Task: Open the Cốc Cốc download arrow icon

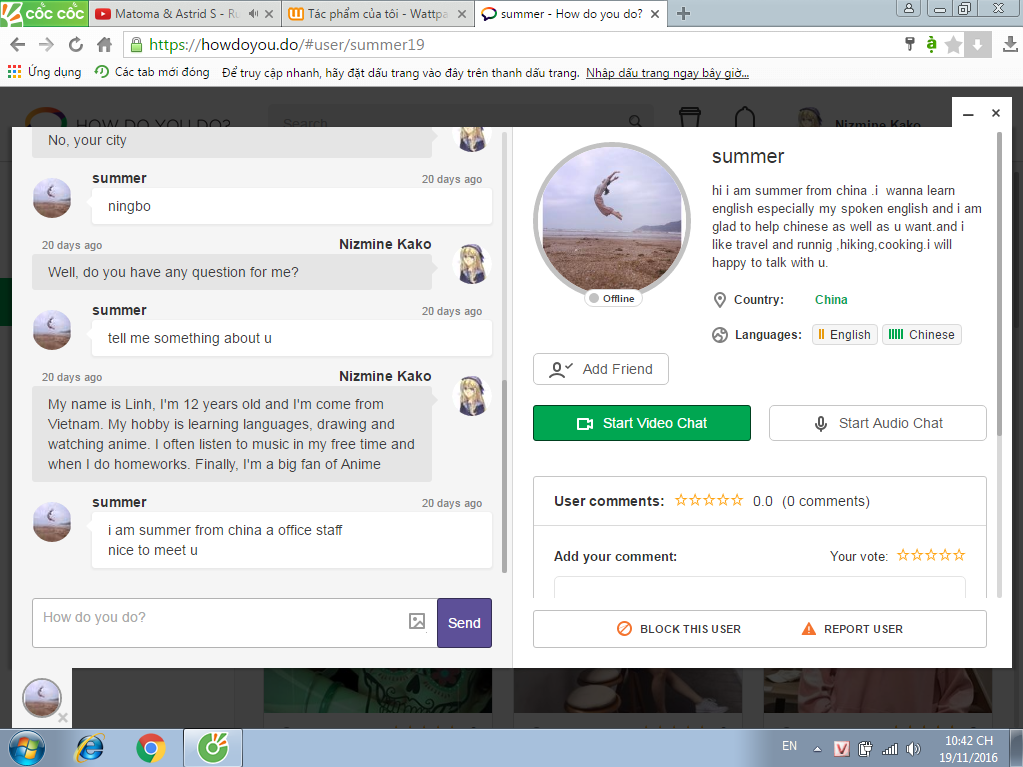Action: point(978,45)
